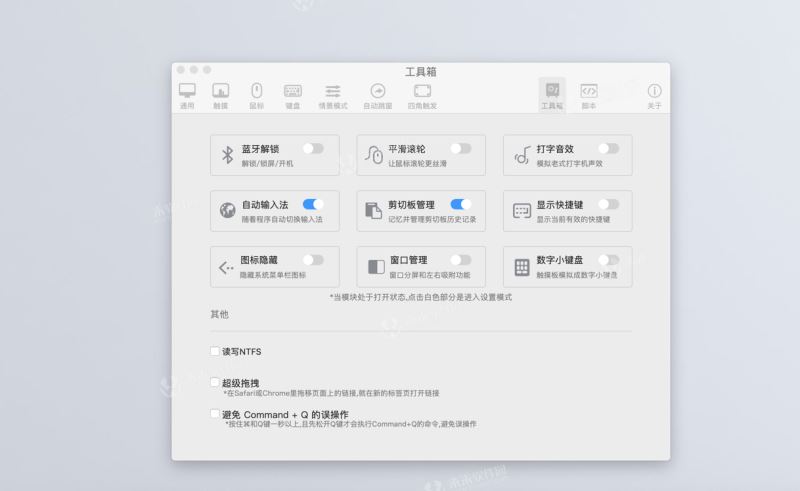Click the hint line starting with *当模块处于打开状态
This screenshot has height=491, width=800.
420,298
